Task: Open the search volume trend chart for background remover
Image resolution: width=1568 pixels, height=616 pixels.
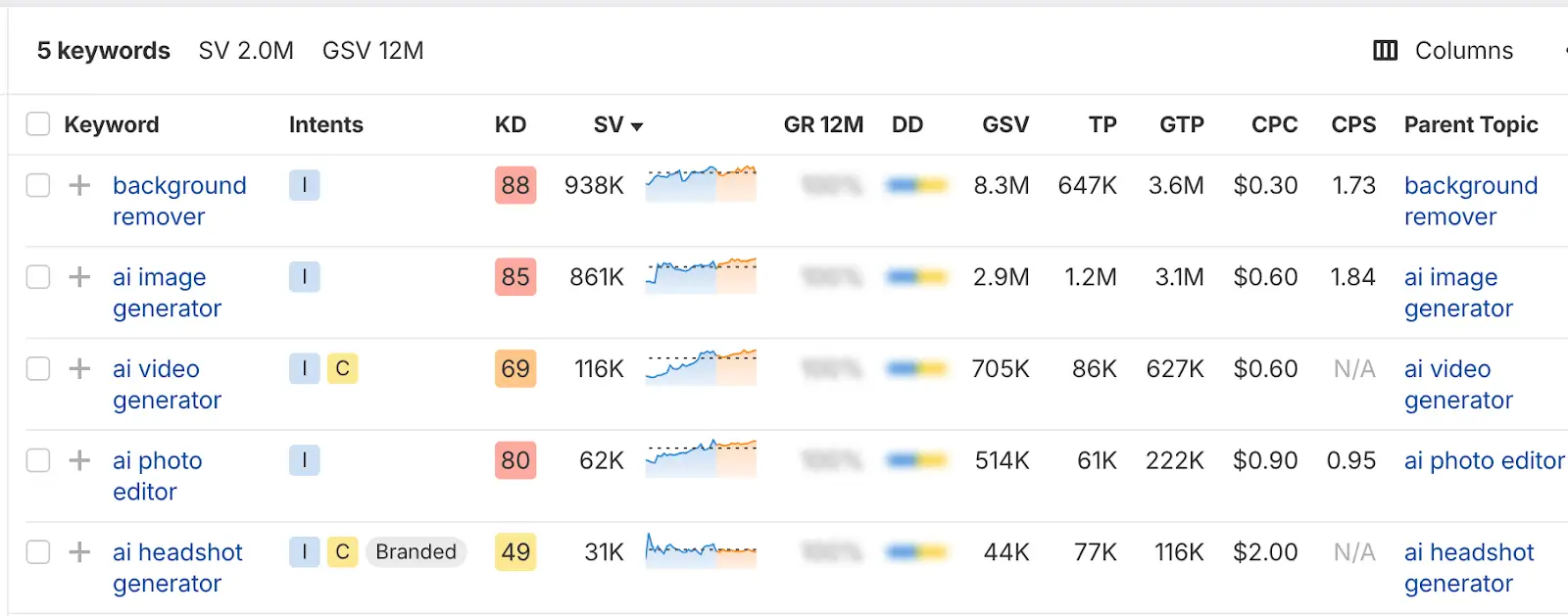Action: (701, 184)
